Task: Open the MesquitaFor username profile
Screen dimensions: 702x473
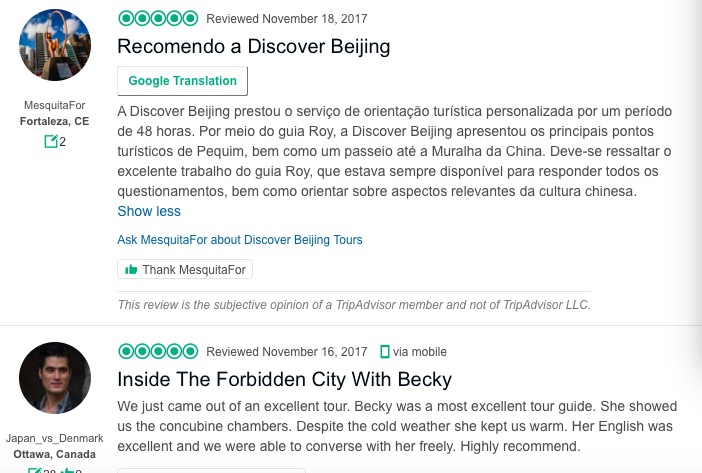Action: click(55, 106)
